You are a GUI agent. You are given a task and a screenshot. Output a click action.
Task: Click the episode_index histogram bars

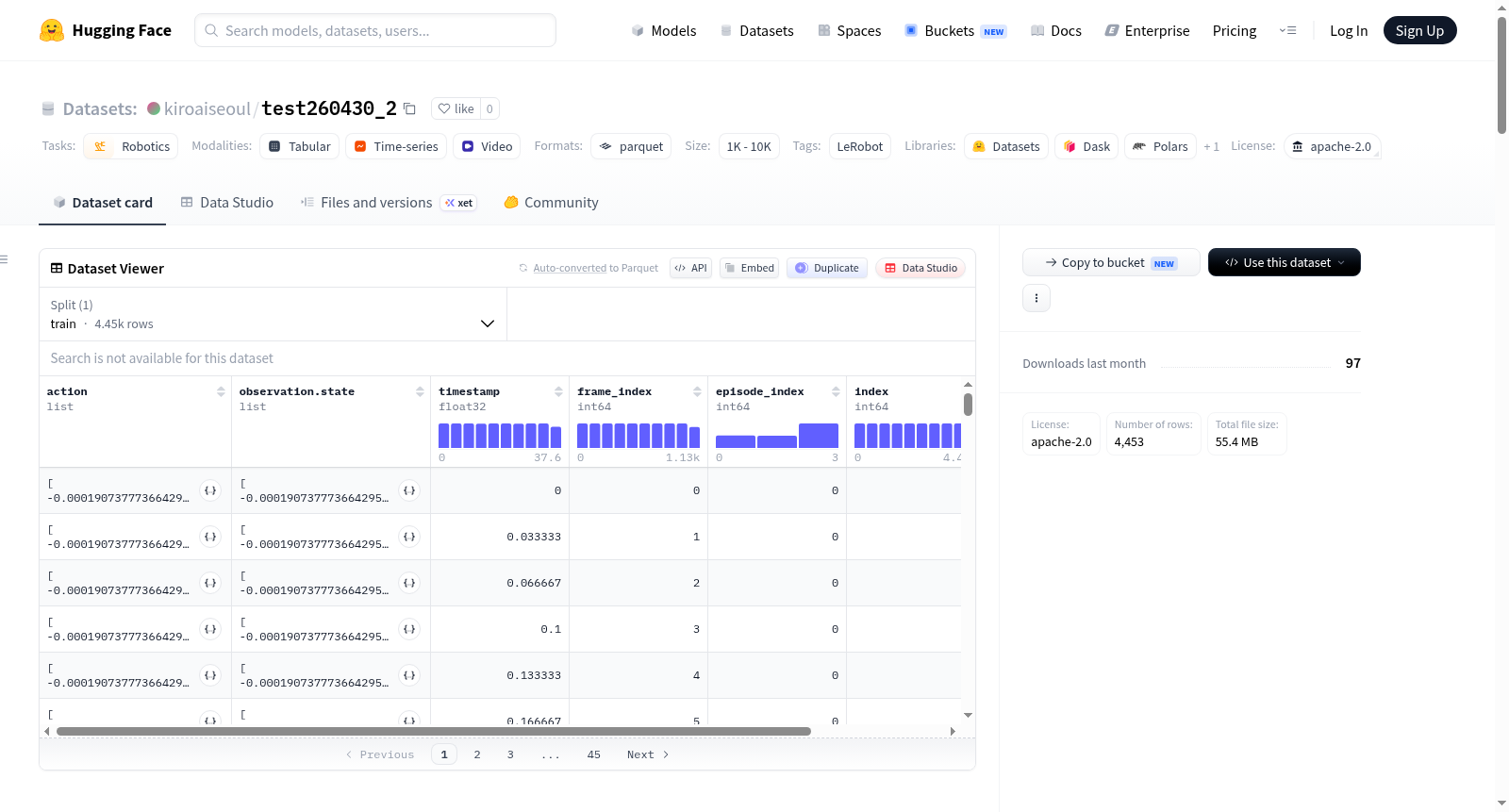point(777,436)
